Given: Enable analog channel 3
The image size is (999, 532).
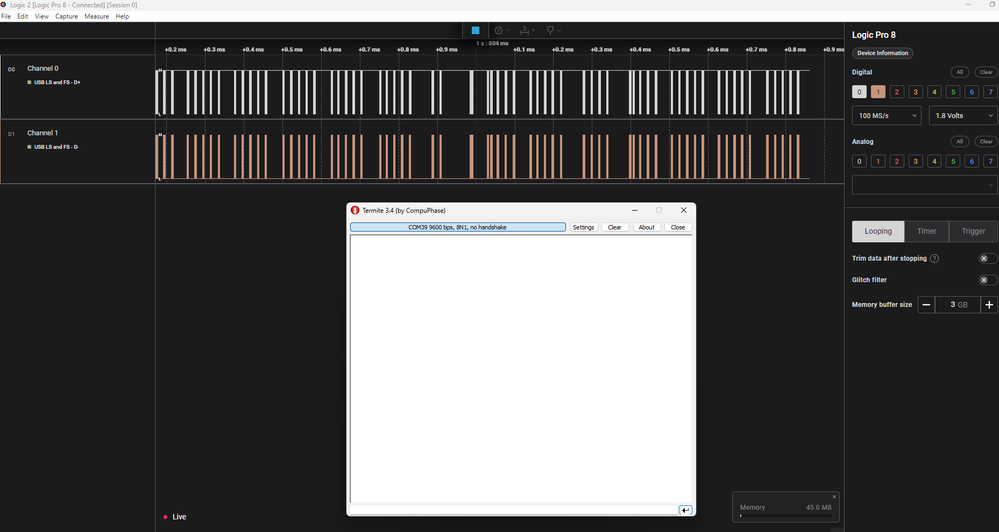Looking at the screenshot, I should pyautogui.click(x=916, y=161).
